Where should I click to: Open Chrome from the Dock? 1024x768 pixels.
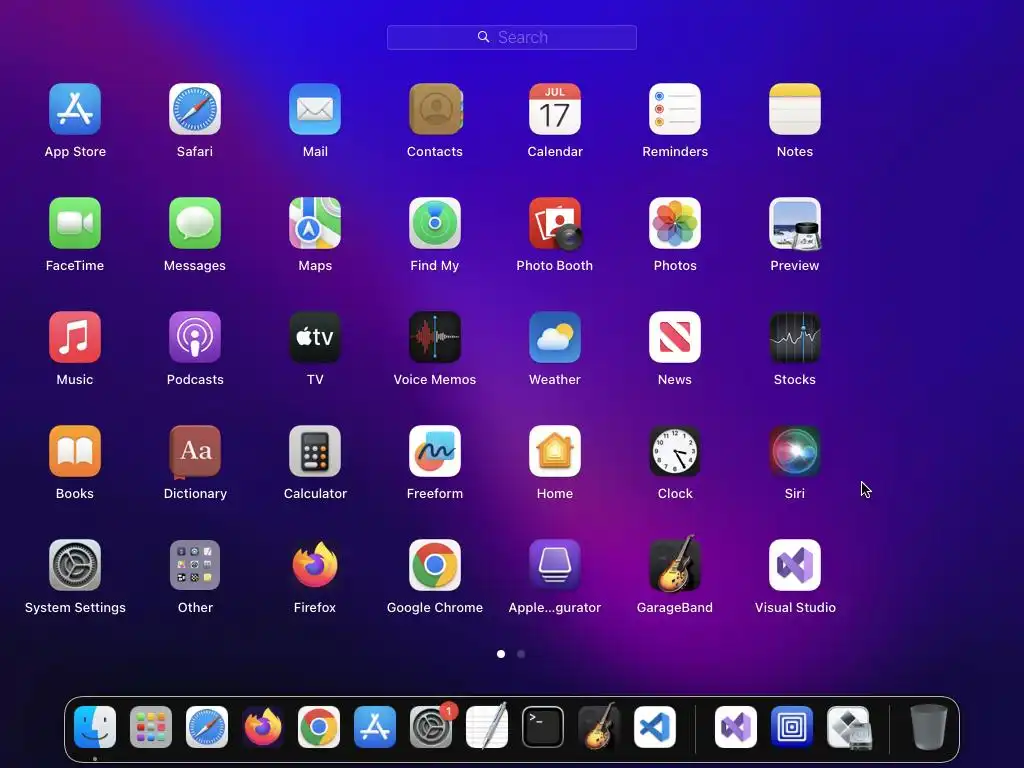click(x=319, y=727)
